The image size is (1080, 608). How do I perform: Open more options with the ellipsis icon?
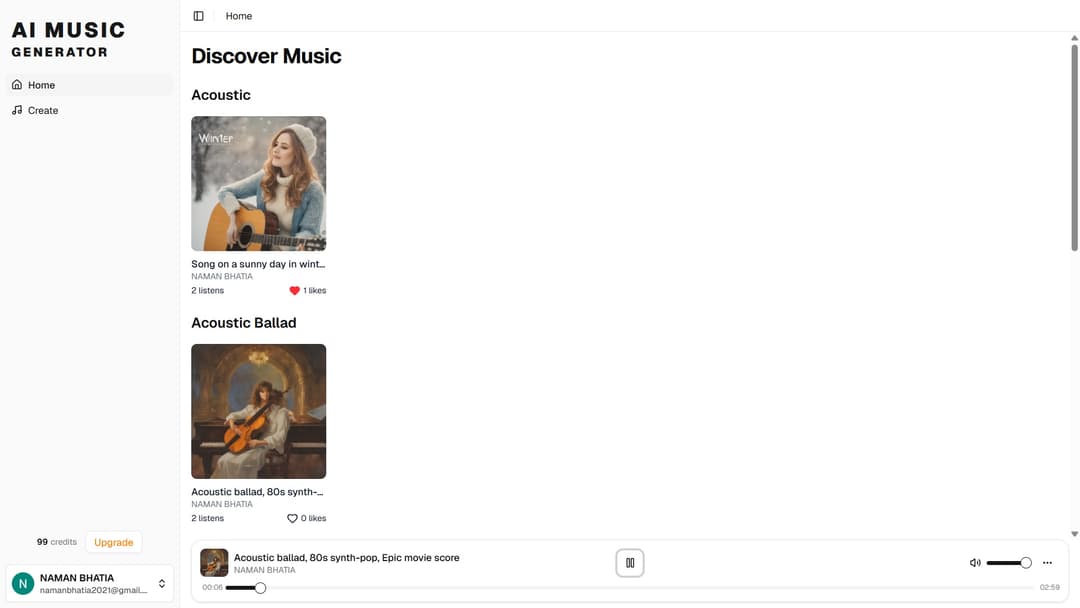click(x=1047, y=562)
